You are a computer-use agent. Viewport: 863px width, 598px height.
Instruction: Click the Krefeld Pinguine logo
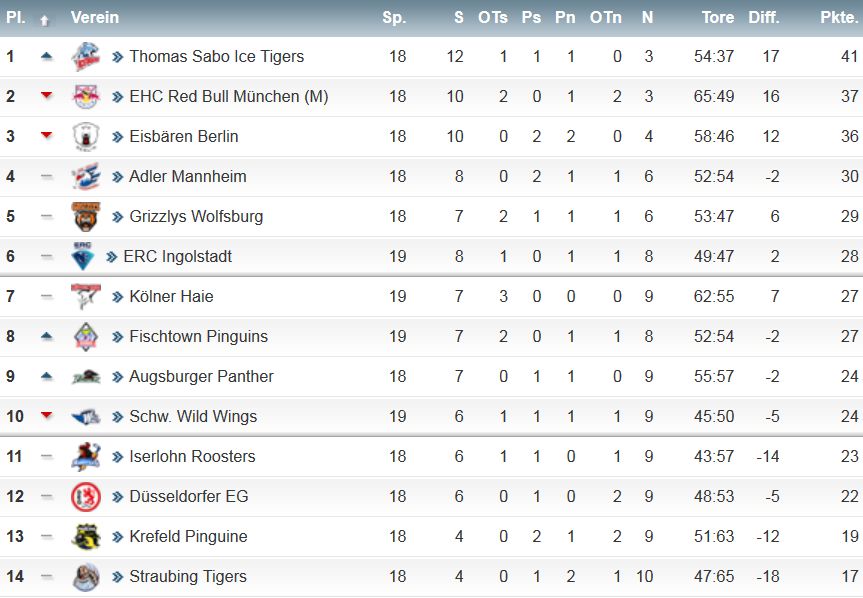pos(86,536)
